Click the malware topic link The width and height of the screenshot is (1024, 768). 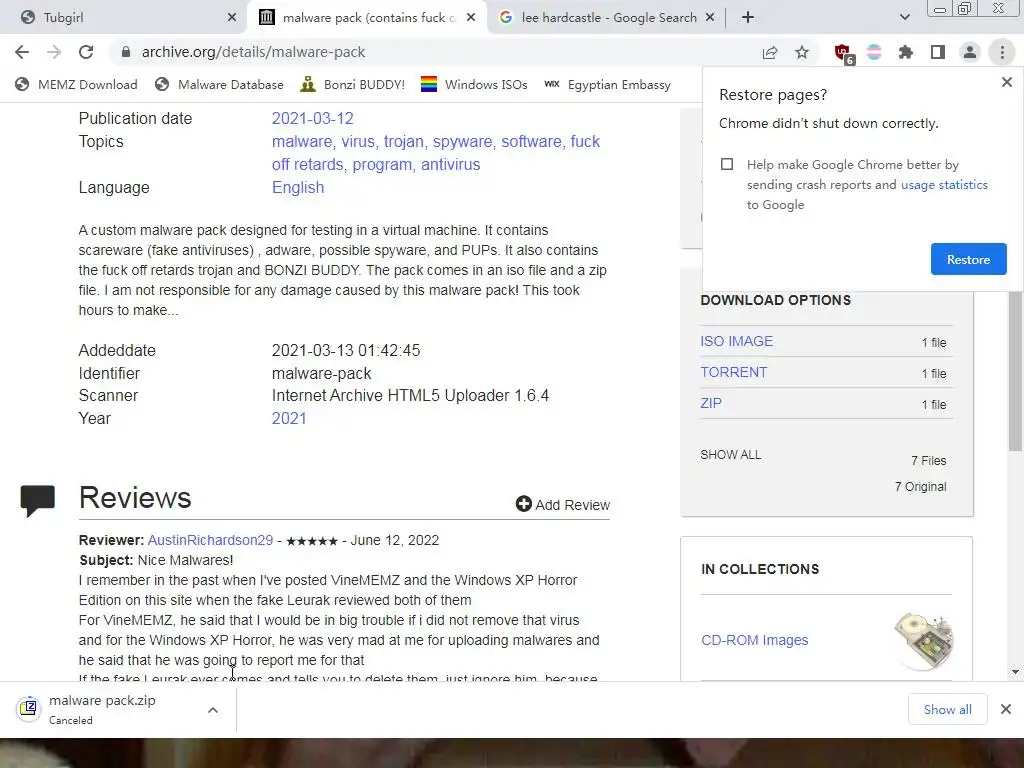point(302,141)
